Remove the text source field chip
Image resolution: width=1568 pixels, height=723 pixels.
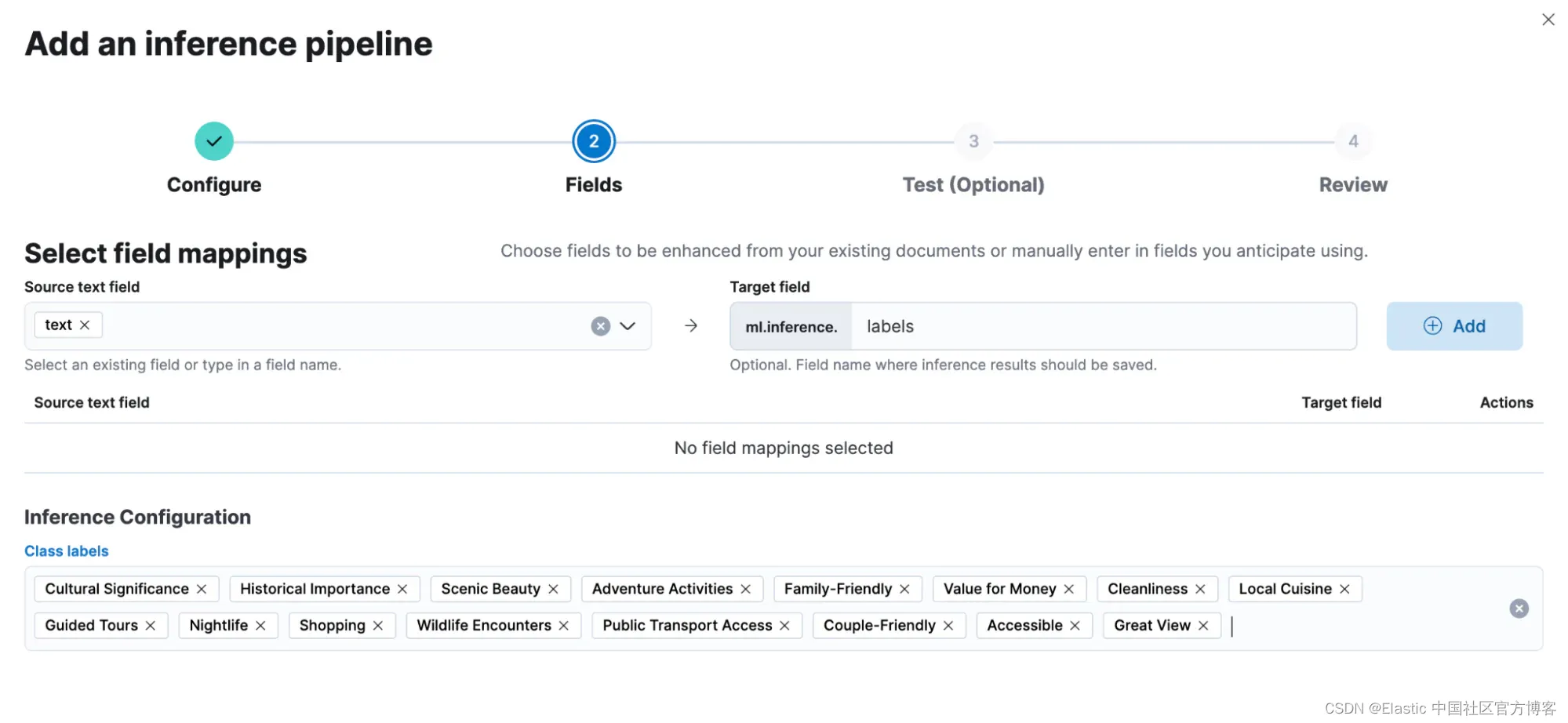tap(85, 325)
